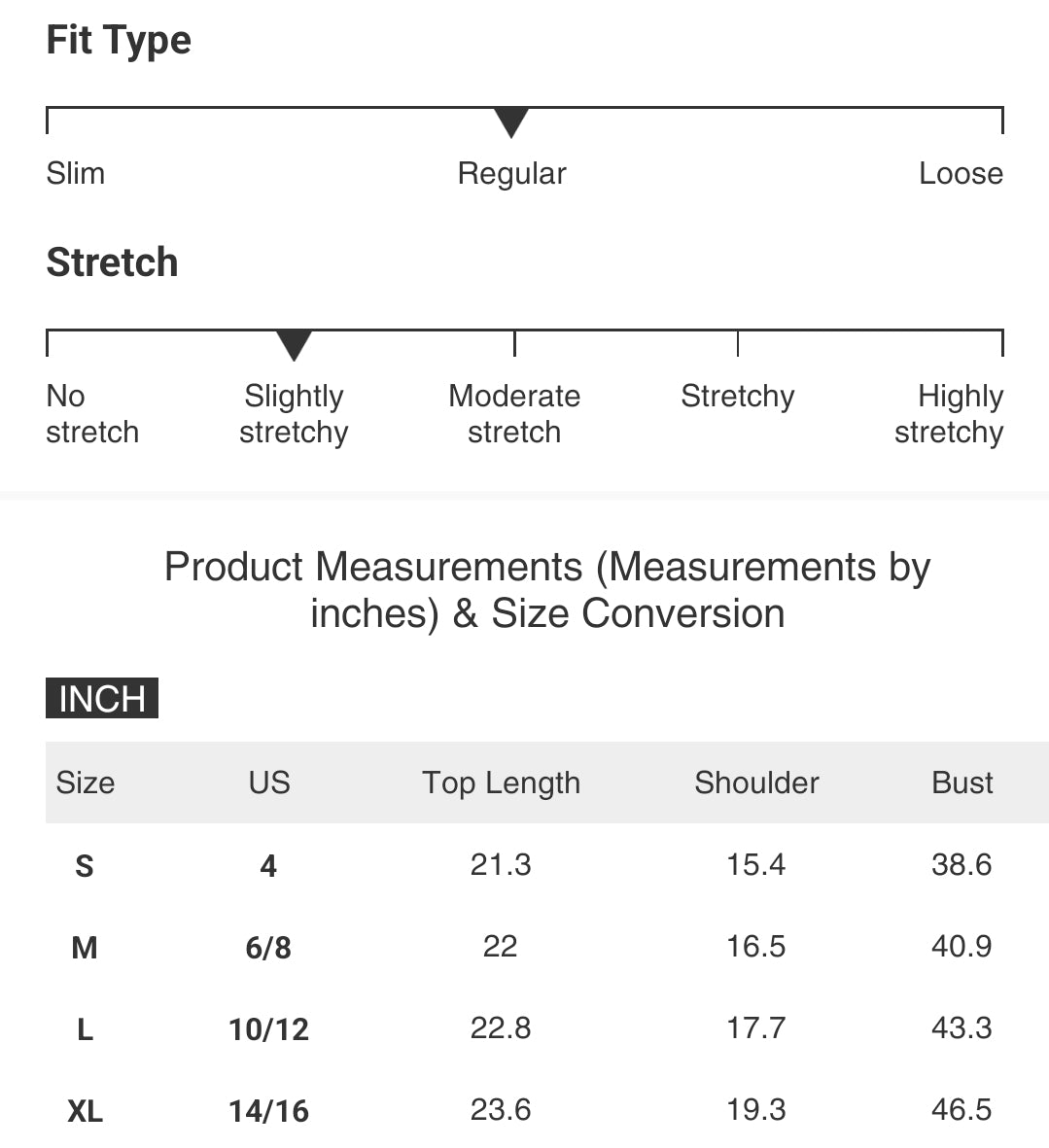This screenshot has height=1148, width=1049.
Task: Click the Bust column header
Action: pos(962,783)
